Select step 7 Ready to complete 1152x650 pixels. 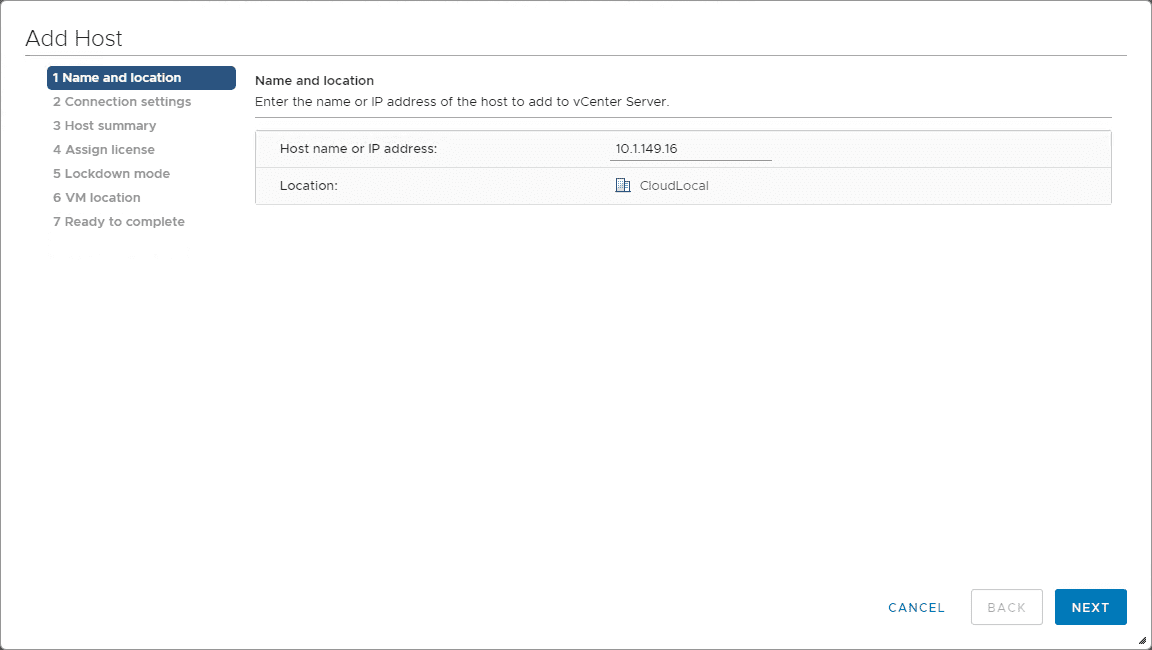[x=119, y=222]
